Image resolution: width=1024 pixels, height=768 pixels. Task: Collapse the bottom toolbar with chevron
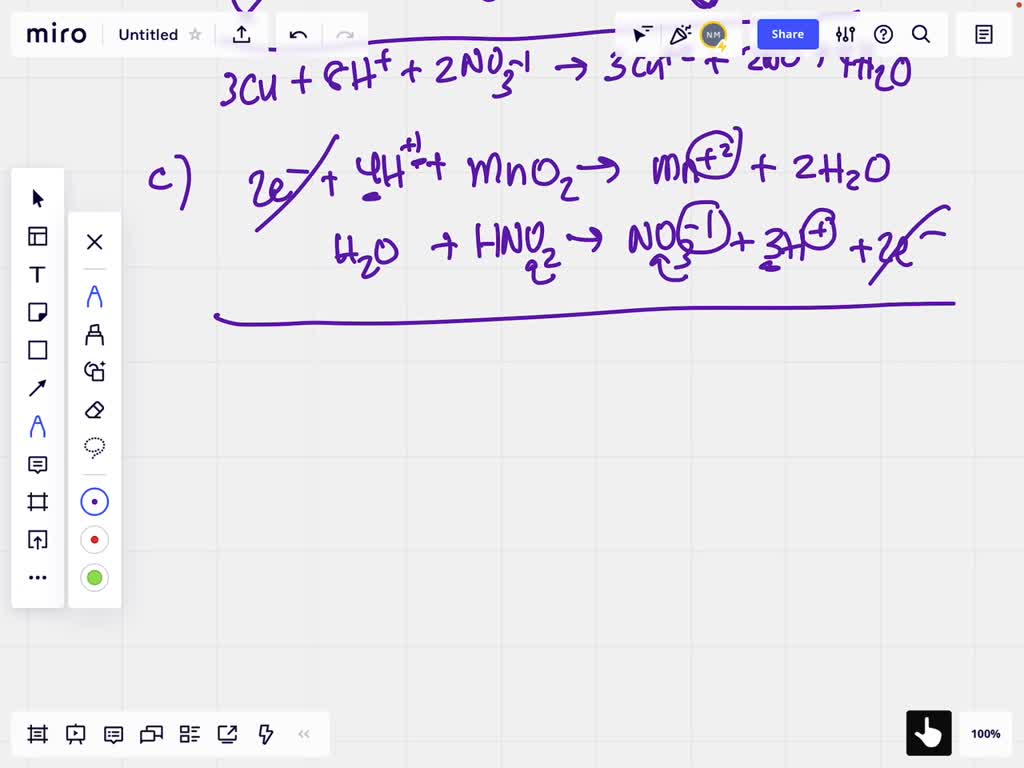click(304, 733)
